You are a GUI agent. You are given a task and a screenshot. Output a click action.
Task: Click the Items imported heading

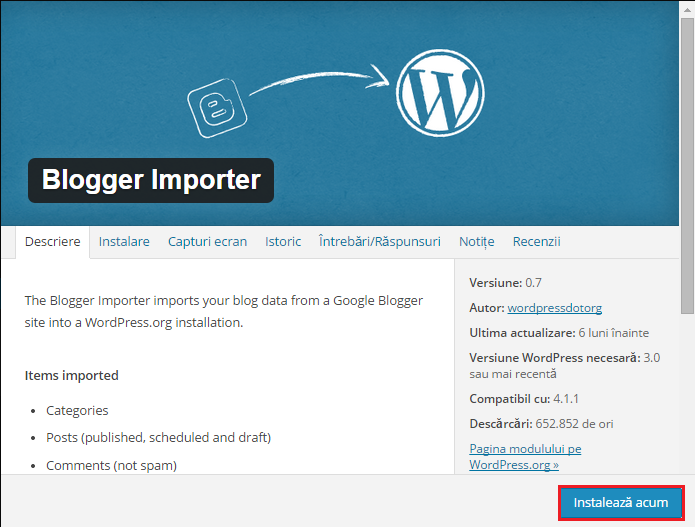(71, 375)
